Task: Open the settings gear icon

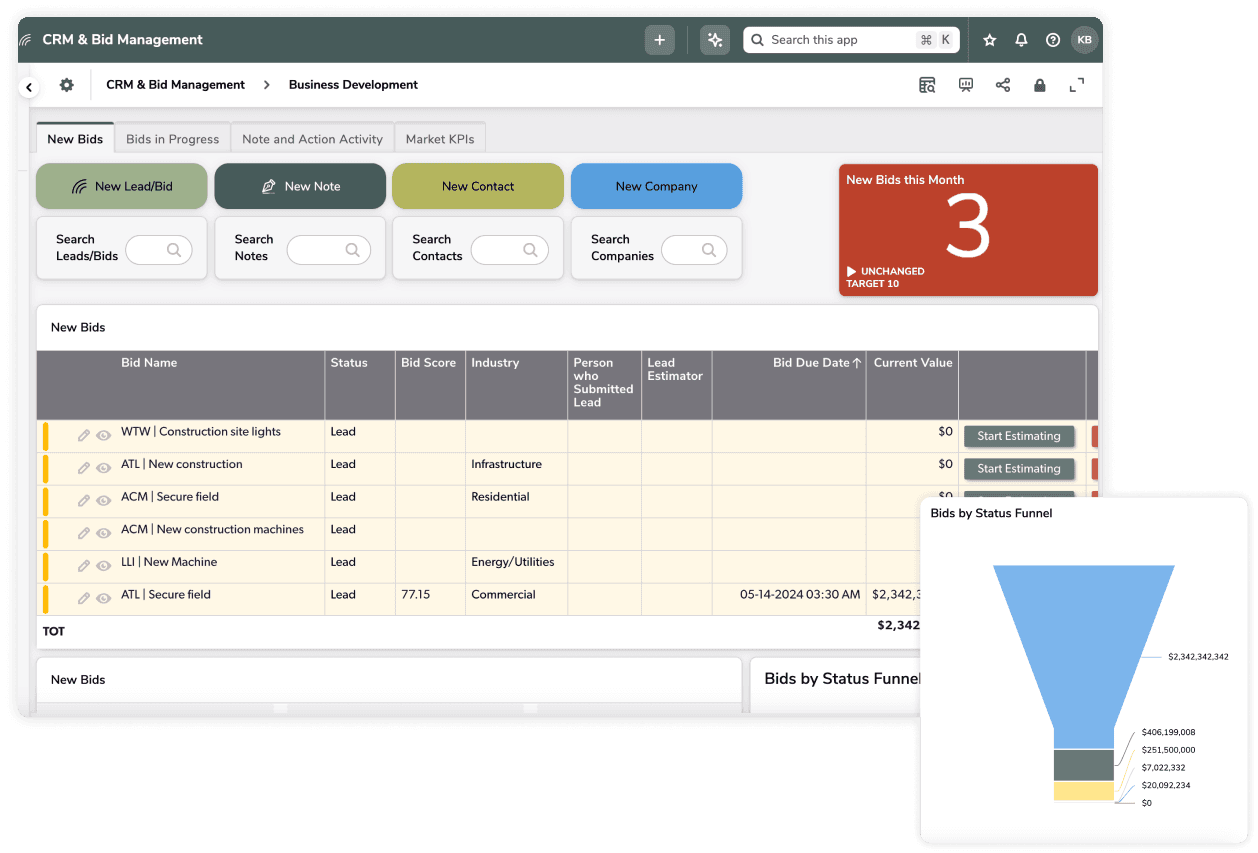Action: [x=66, y=85]
